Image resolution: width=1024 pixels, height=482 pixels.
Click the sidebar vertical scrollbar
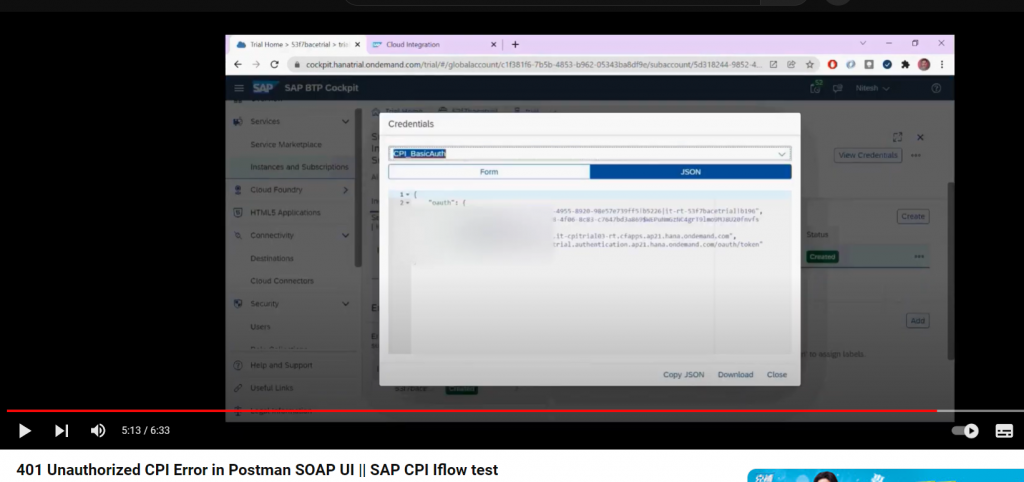[358, 188]
